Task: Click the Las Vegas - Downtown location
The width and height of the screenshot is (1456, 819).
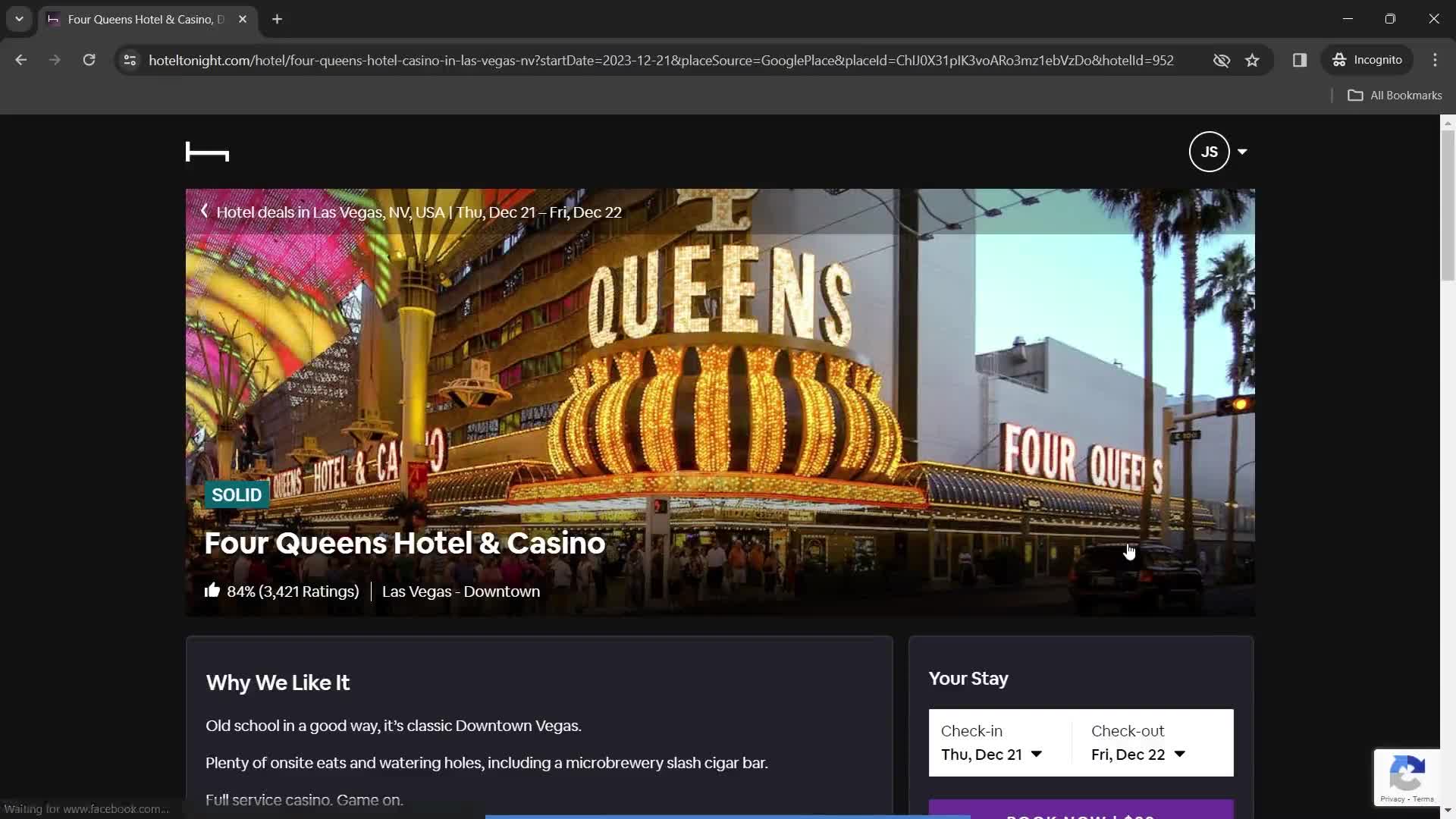Action: [x=461, y=591]
